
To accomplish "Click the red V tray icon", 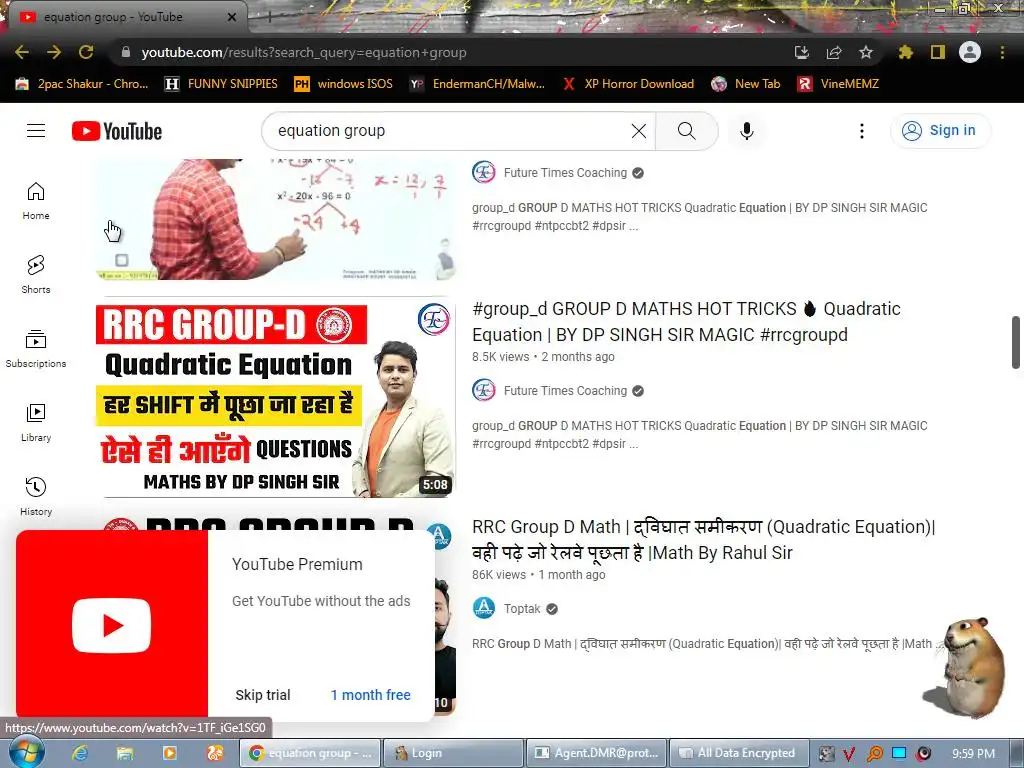I will (x=848, y=754).
